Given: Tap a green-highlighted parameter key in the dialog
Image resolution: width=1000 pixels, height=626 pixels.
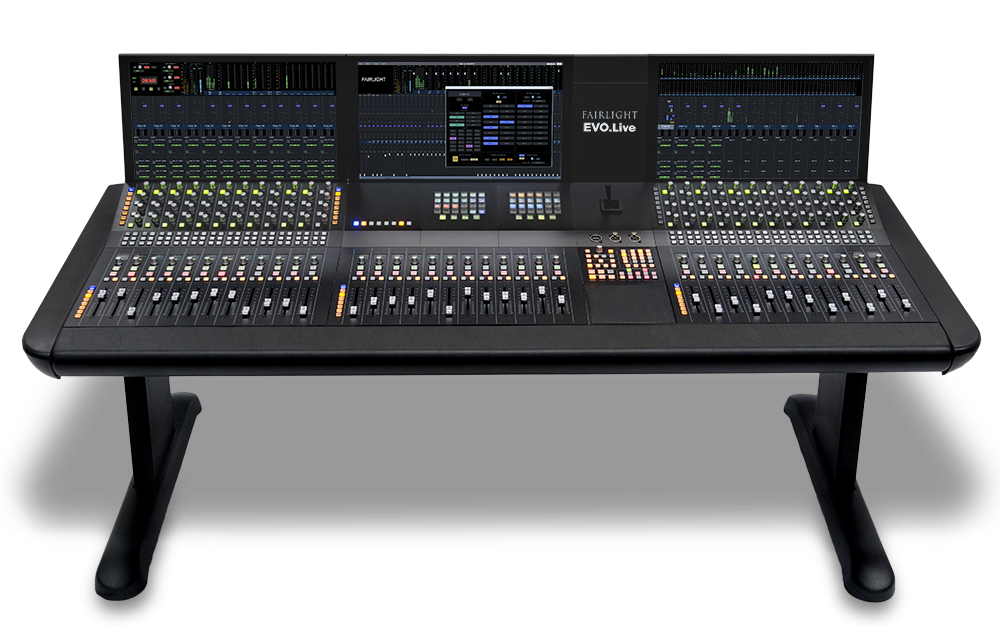Looking at the screenshot, I should 457,117.
